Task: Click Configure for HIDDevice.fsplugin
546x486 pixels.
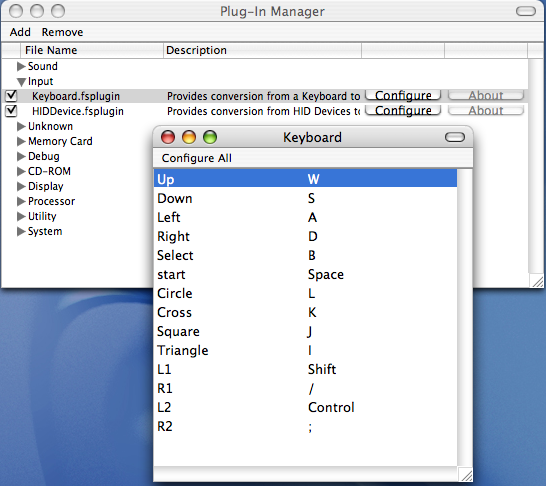Action: pyautogui.click(x=403, y=111)
